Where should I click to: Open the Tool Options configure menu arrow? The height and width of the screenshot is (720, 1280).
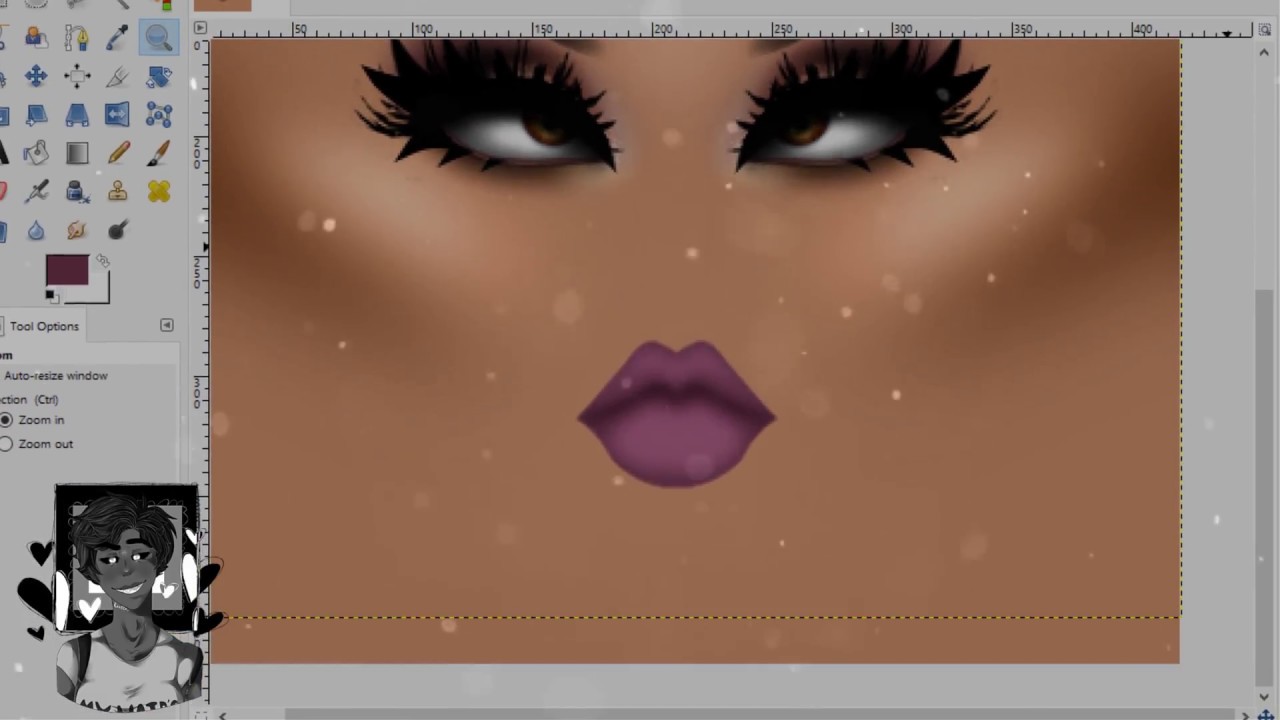pos(167,325)
